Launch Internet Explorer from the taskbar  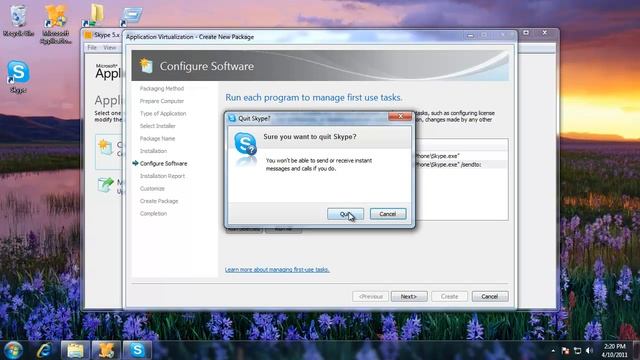tap(44, 350)
